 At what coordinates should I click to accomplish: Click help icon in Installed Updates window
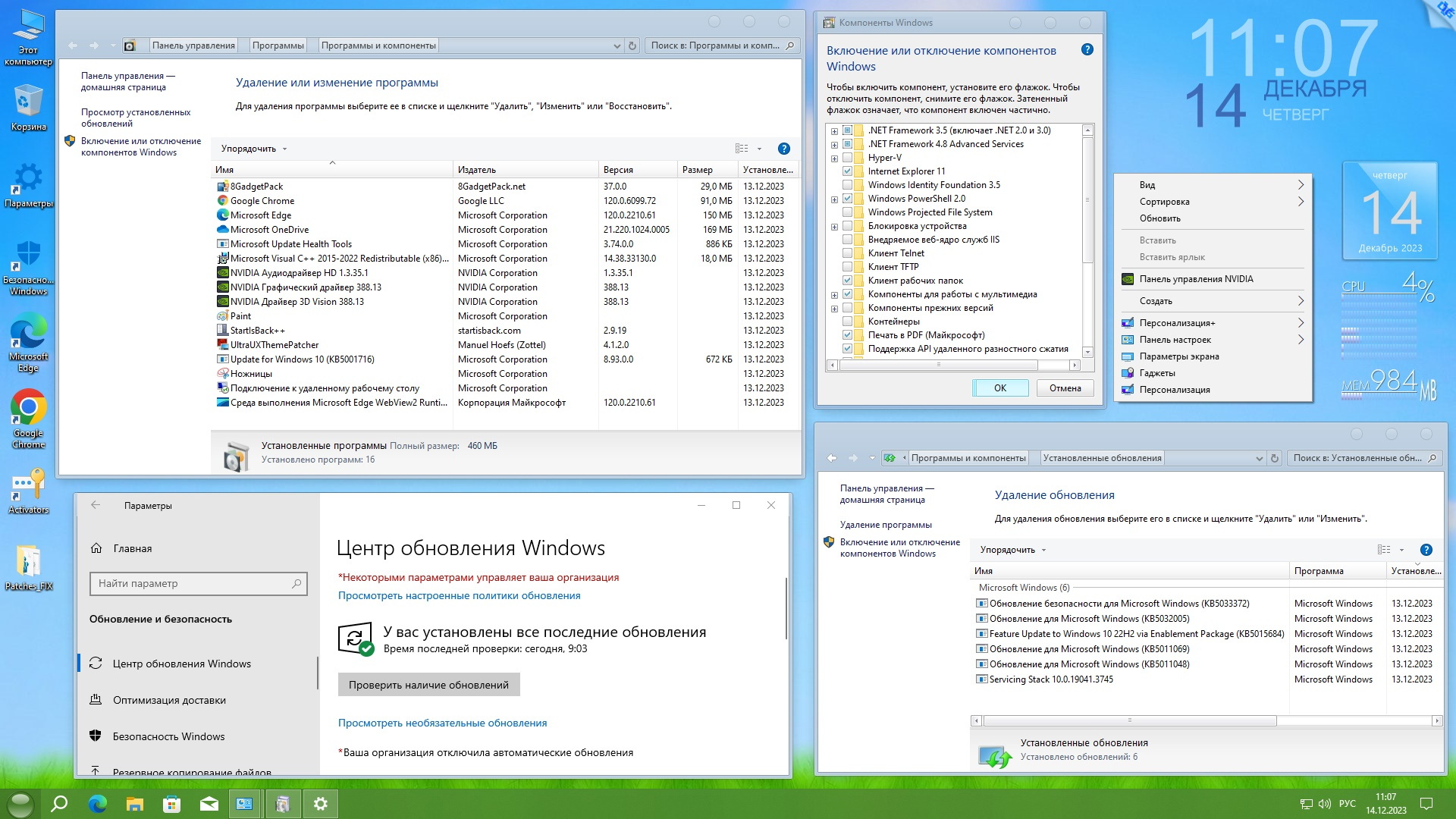[1426, 550]
